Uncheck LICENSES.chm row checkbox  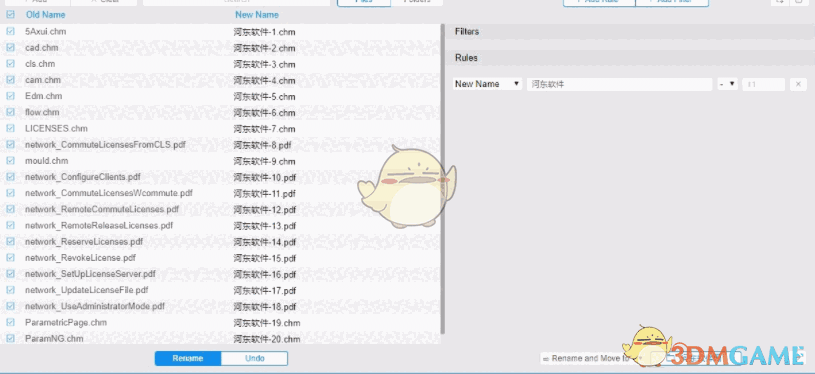click(x=10, y=128)
